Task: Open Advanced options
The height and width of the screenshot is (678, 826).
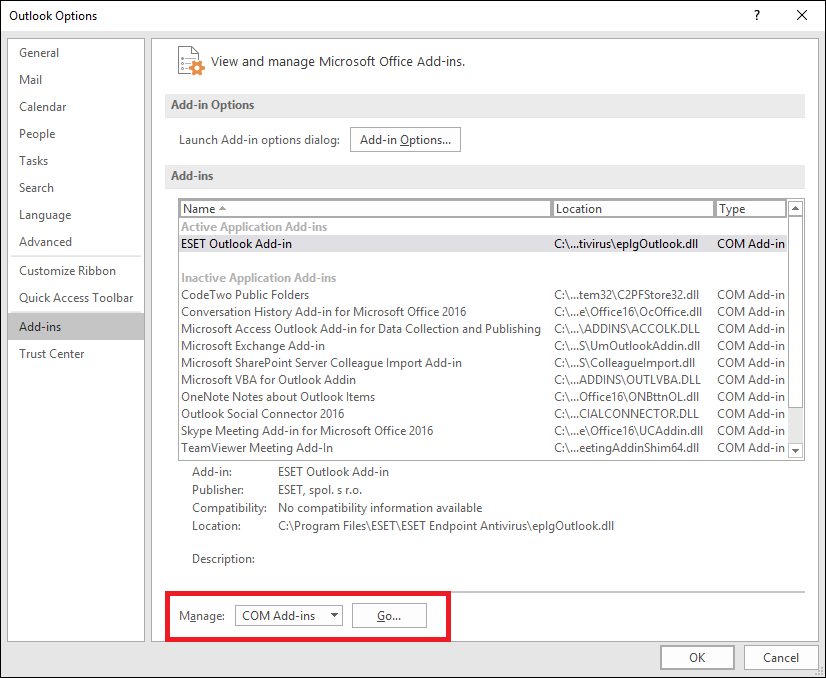Action: pyautogui.click(x=76, y=242)
